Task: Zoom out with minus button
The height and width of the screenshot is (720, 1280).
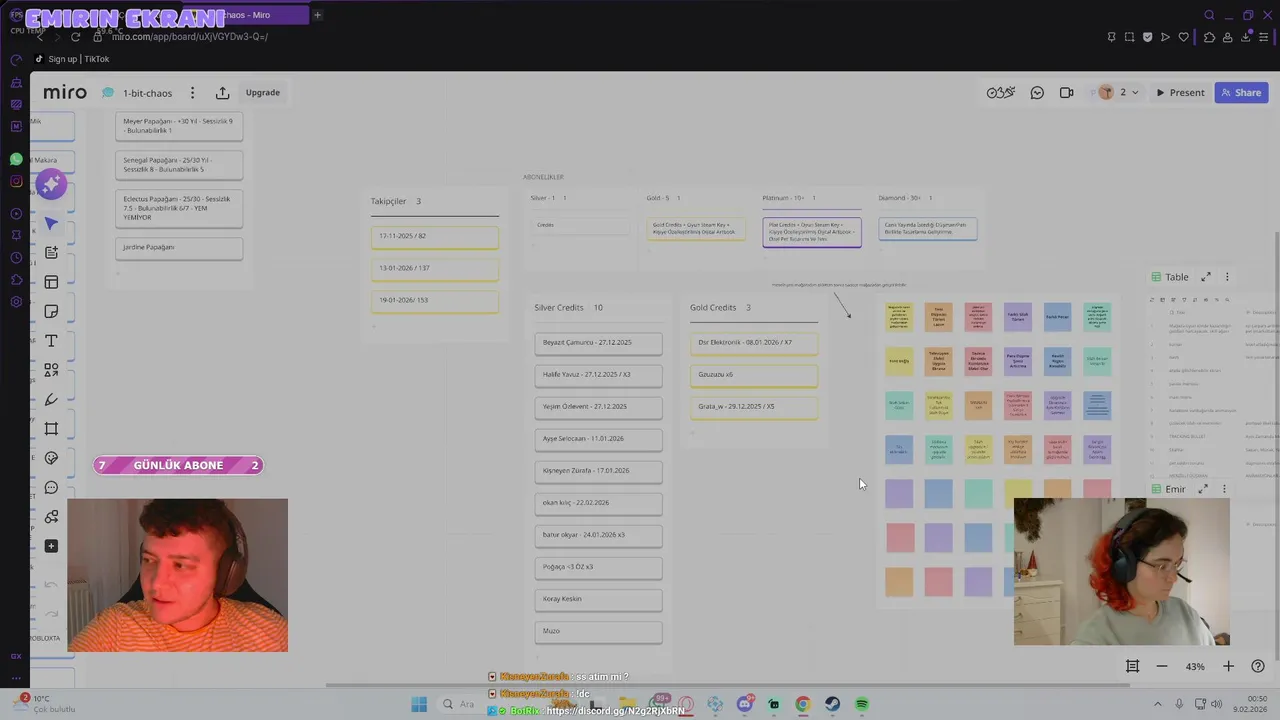Action: pyautogui.click(x=1162, y=666)
